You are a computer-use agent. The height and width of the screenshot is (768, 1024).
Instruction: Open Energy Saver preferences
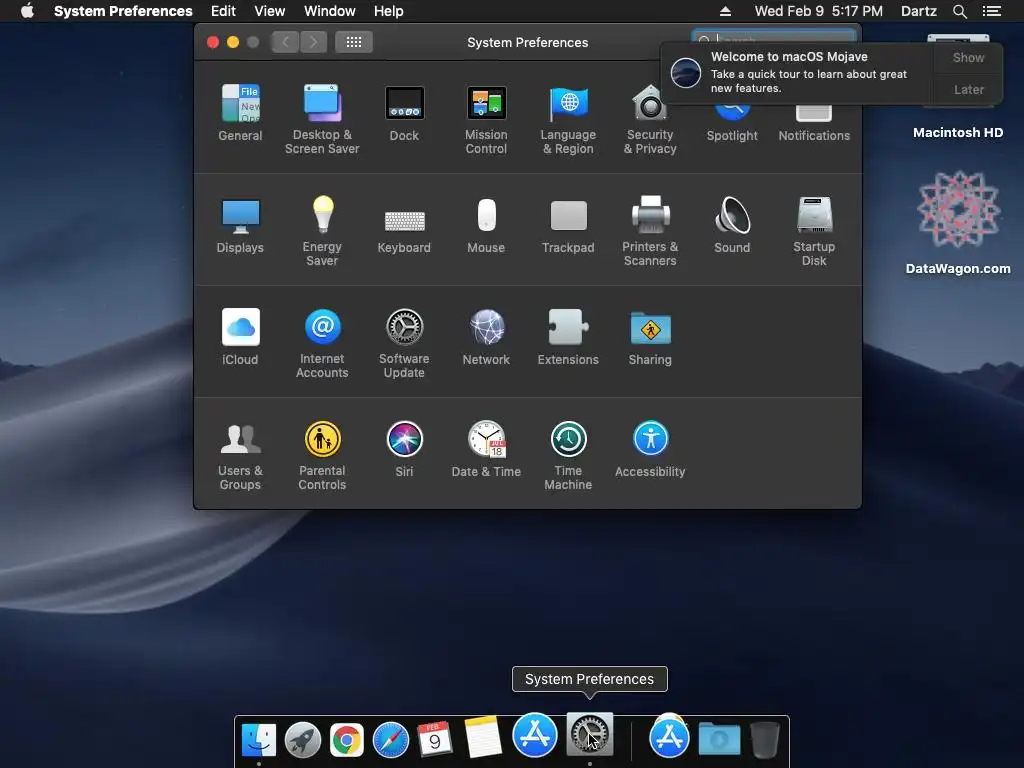[x=322, y=231]
